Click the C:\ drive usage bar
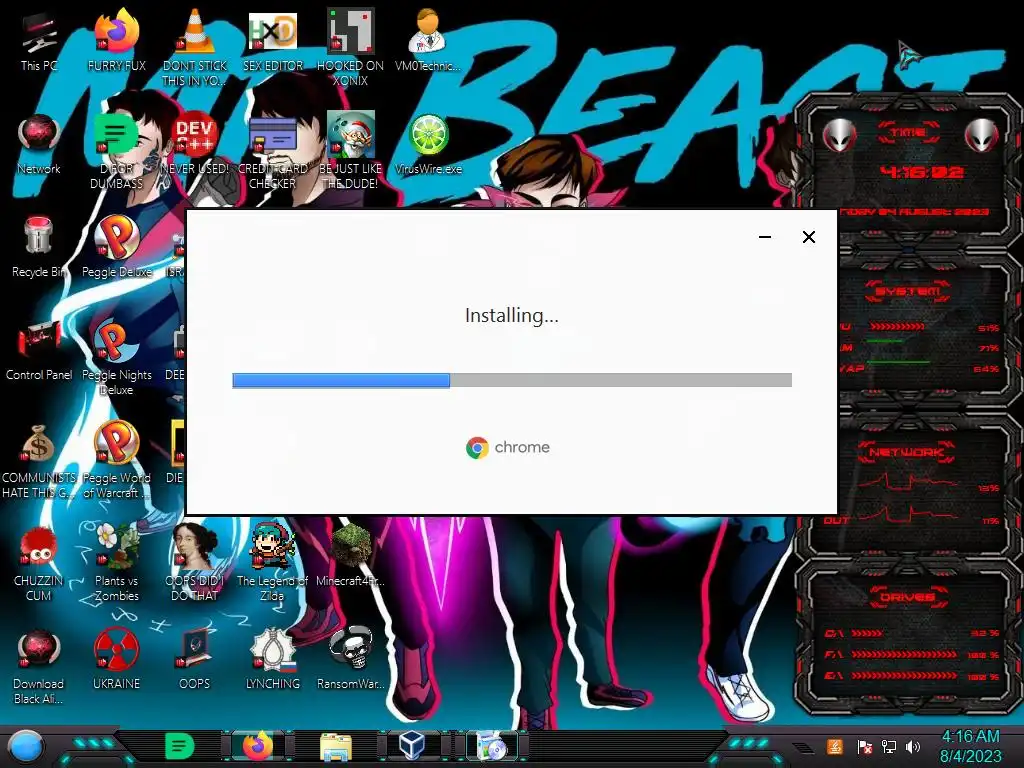Screen dimensions: 1024x768 pyautogui.click(x=867, y=633)
